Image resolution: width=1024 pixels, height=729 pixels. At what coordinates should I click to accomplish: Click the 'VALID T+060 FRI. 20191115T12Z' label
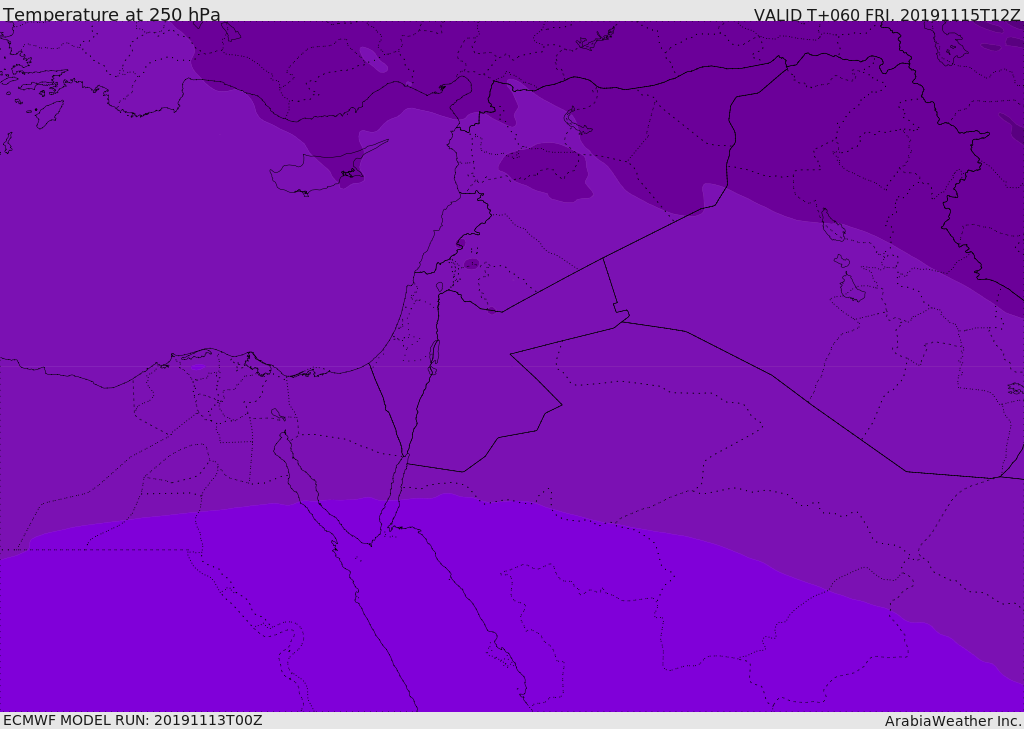(886, 15)
